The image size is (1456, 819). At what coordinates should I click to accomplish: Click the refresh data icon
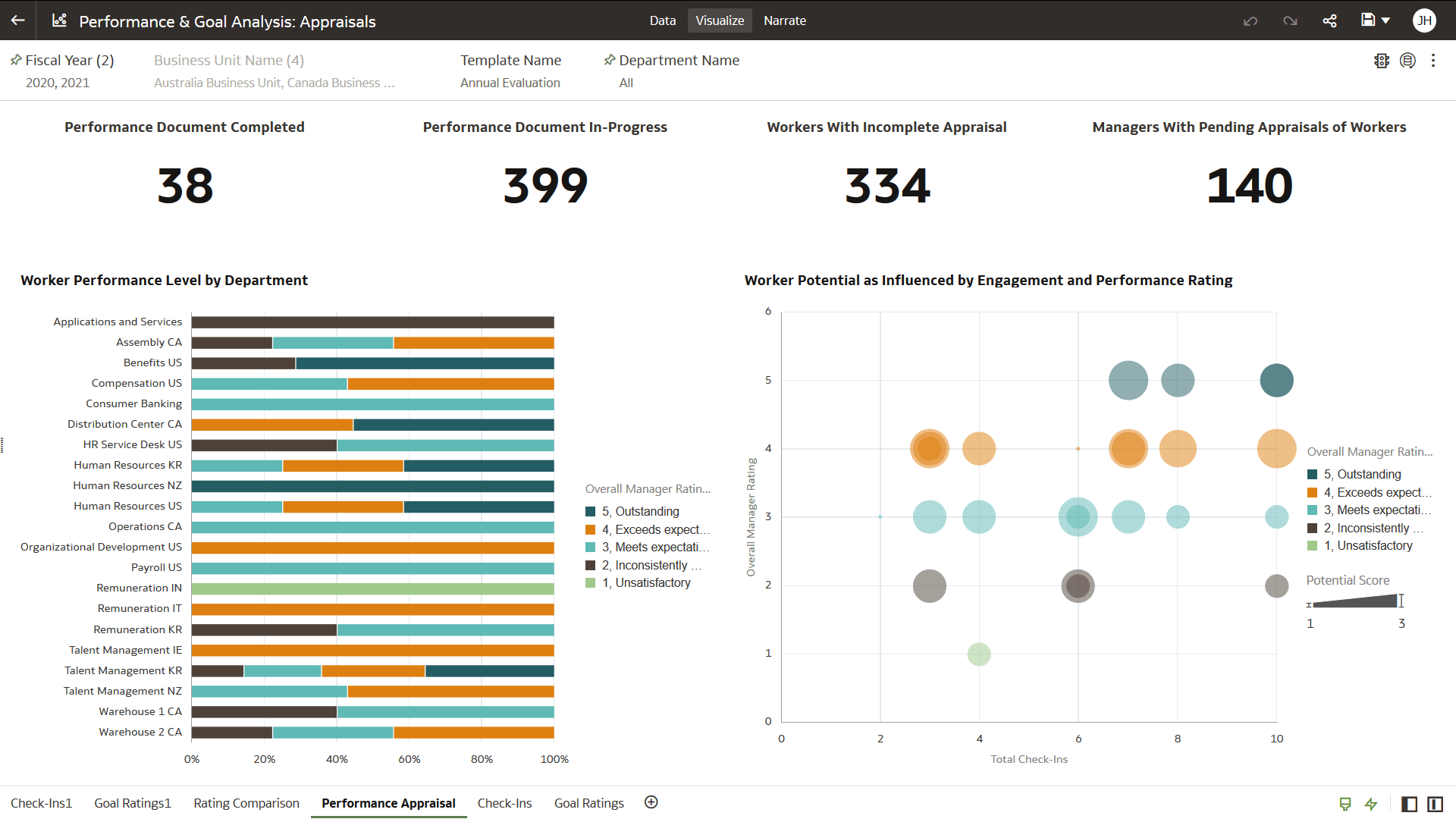pos(1407,61)
